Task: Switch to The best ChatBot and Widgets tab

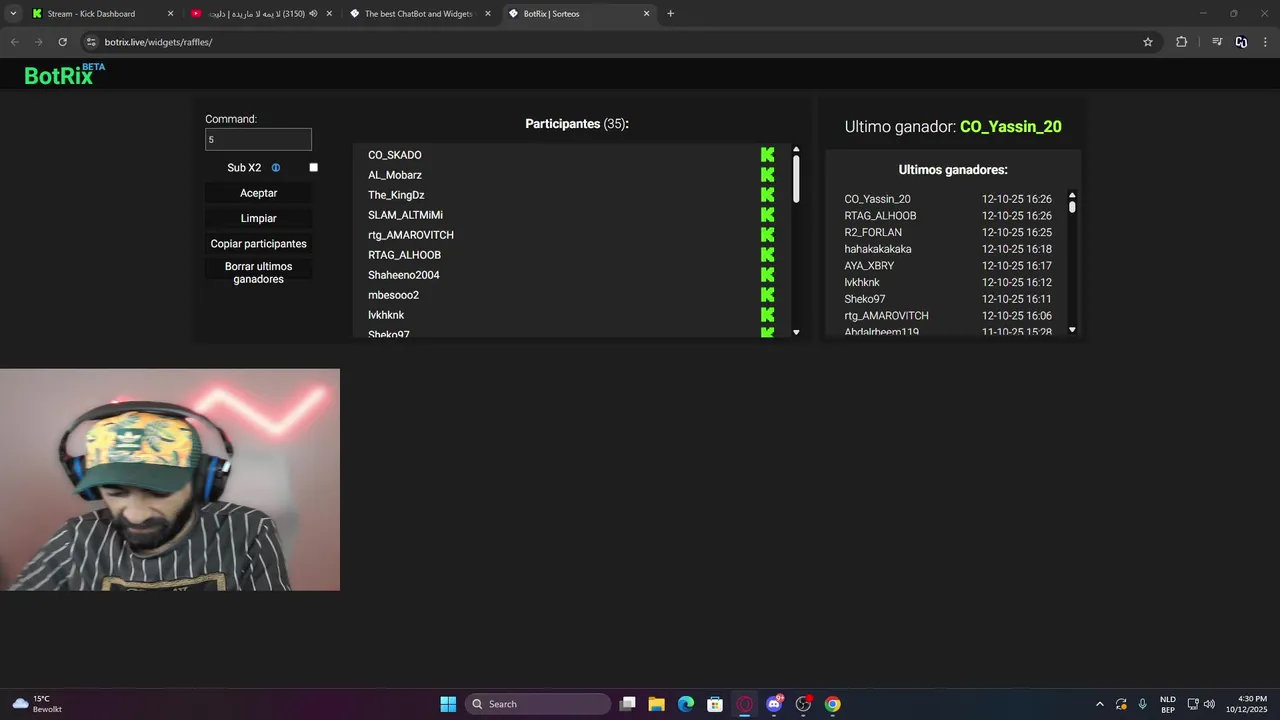Action: [418, 14]
